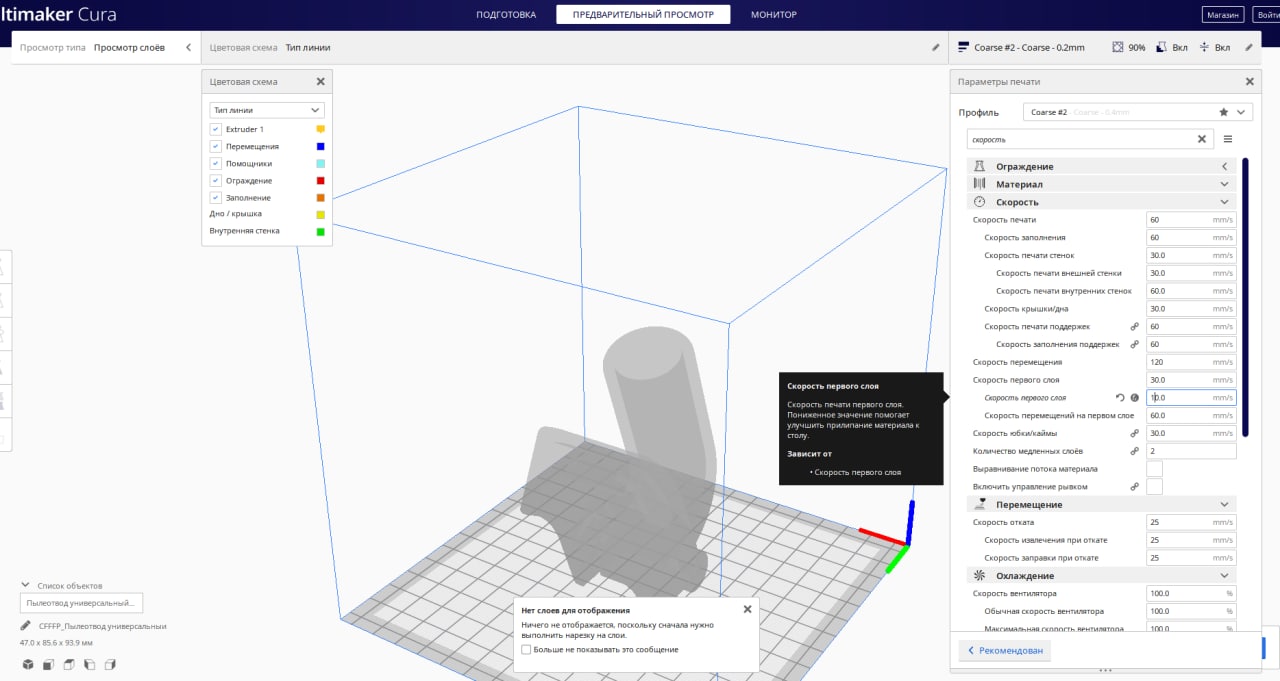This screenshot has width=1280, height=681.
Task: Enable Включить управление рывком checkbox
Action: tap(1154, 487)
